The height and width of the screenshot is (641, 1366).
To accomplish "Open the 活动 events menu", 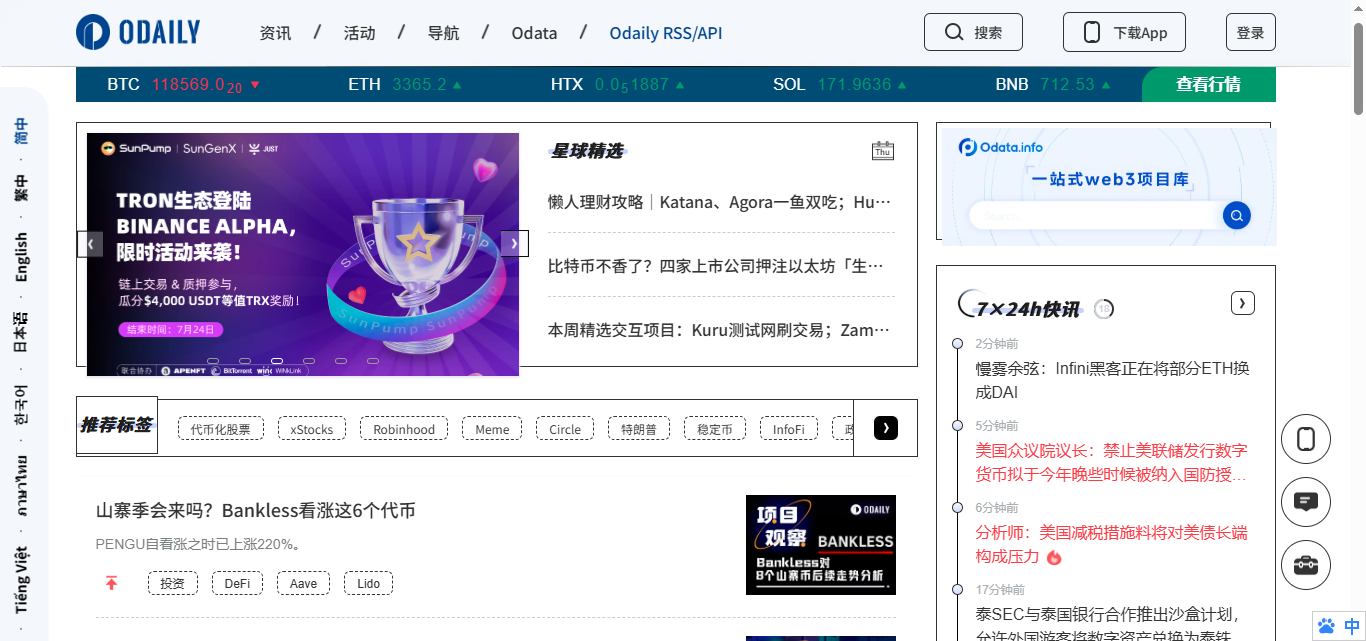I will pyautogui.click(x=359, y=33).
